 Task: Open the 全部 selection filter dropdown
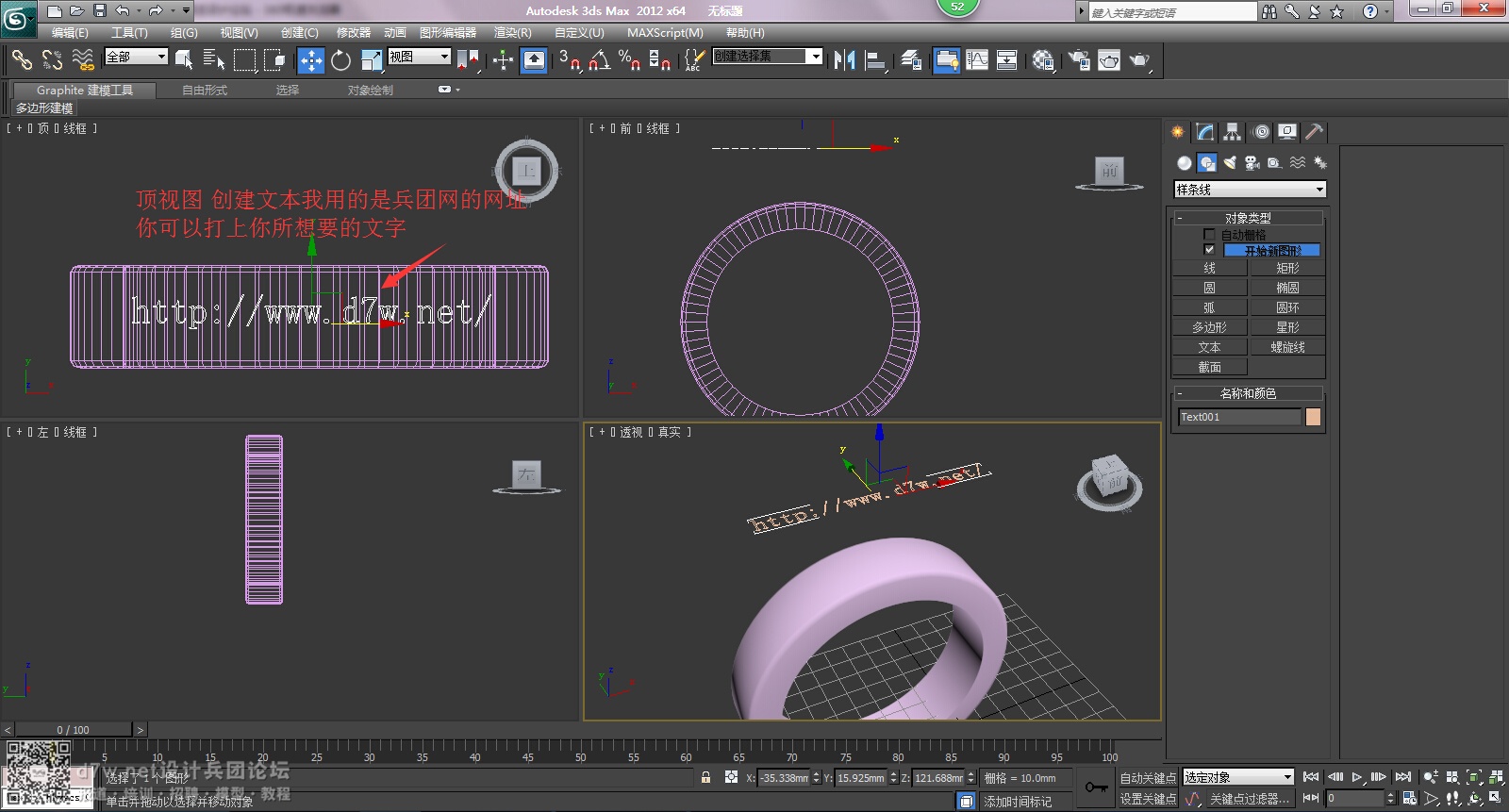point(136,57)
